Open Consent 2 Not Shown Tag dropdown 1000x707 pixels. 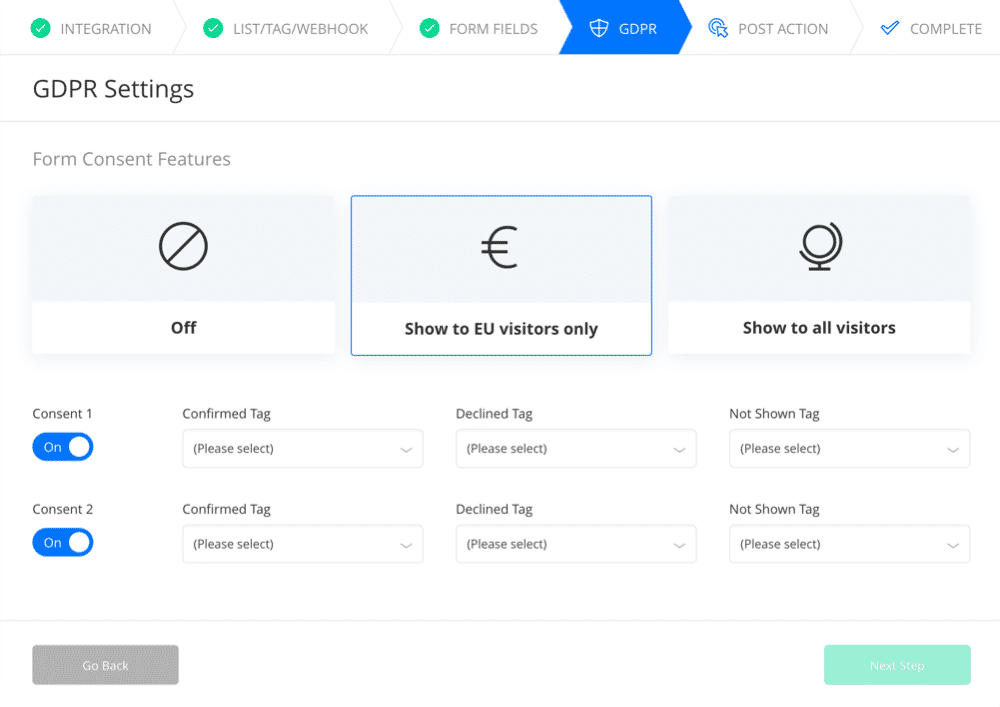(849, 544)
